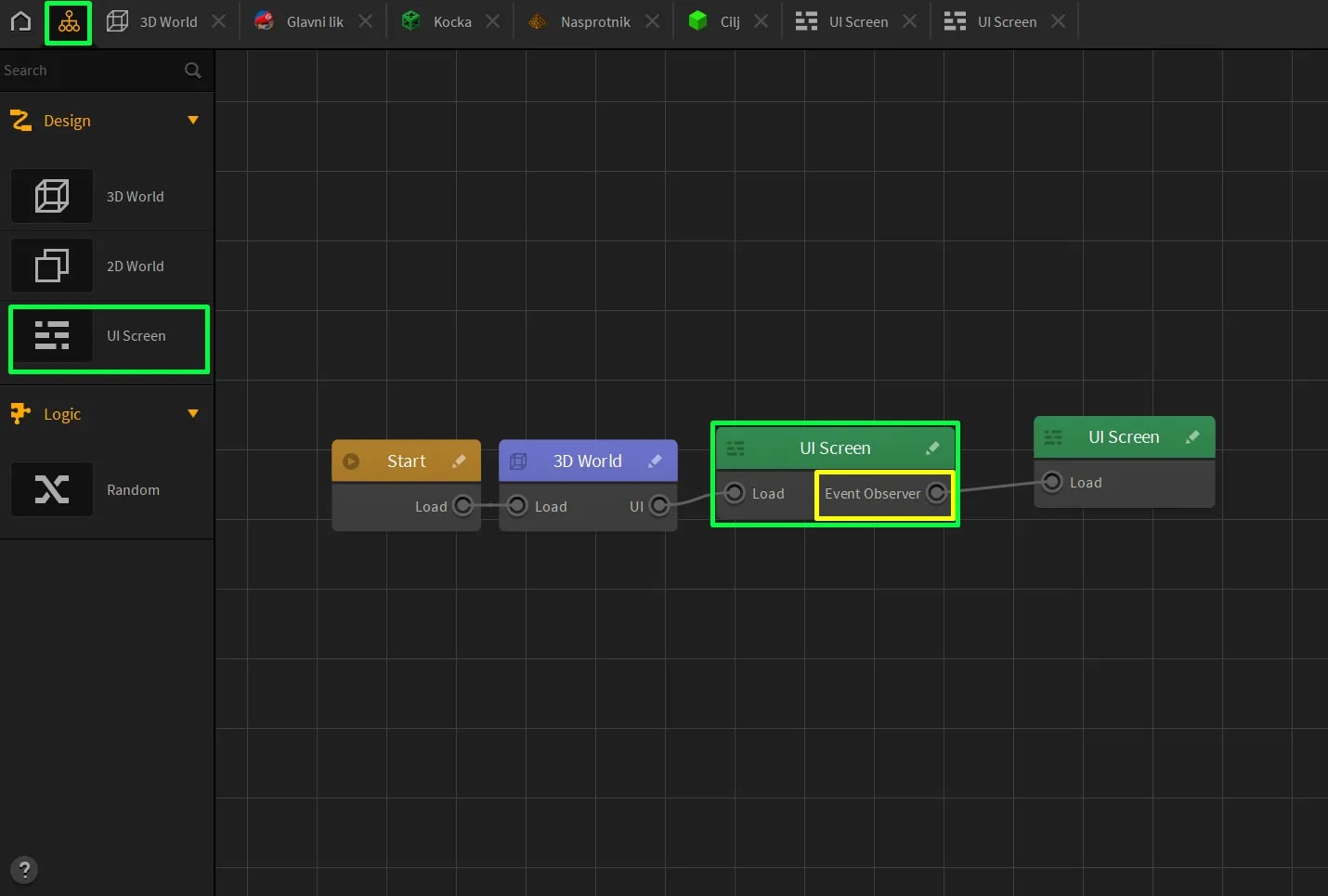Screen dimensions: 1328x896
Task: Click the search magnifier icon
Action: (x=192, y=71)
